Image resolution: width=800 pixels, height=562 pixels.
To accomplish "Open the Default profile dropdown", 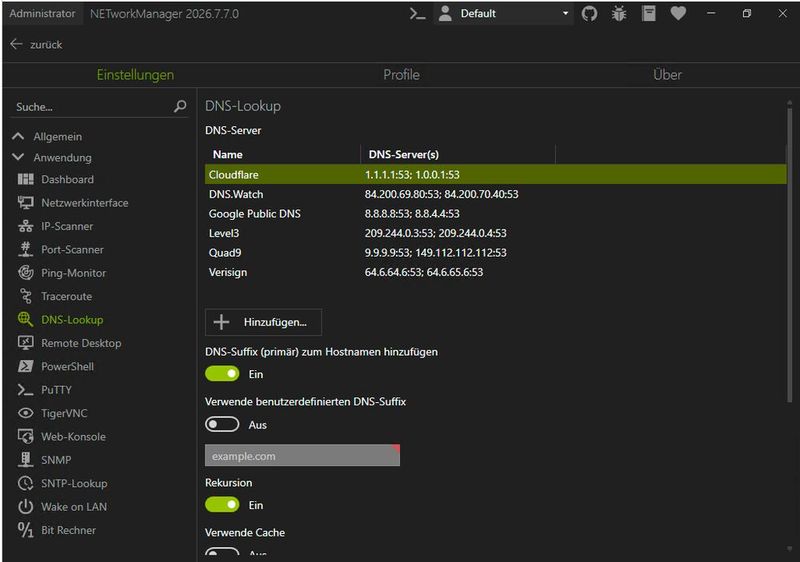I will [x=504, y=14].
